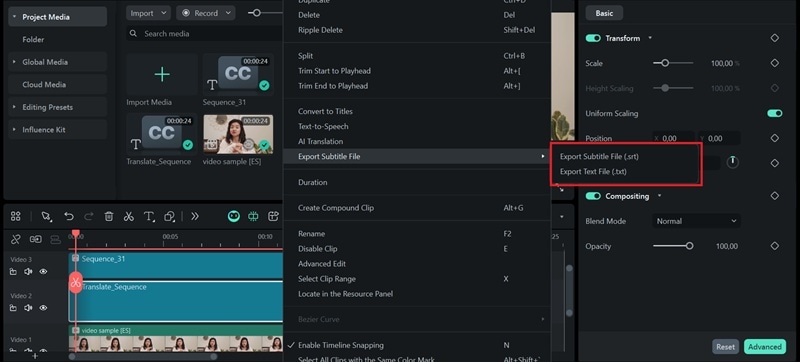Add keyframe diamond for Opacity
This screenshot has height=362, width=800.
pyautogui.click(x=774, y=246)
